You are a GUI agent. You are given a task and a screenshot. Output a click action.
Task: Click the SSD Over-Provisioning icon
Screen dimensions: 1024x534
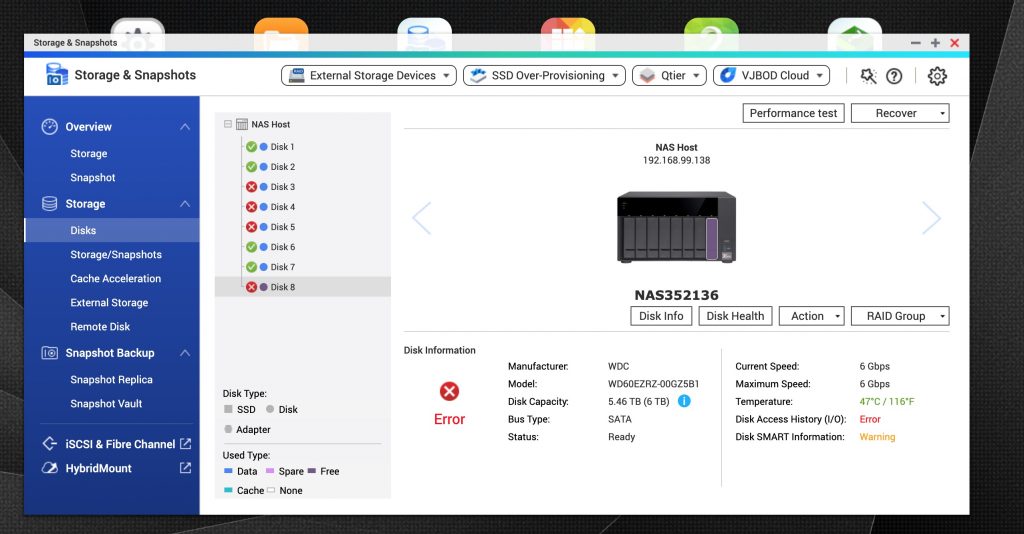pyautogui.click(x=478, y=75)
